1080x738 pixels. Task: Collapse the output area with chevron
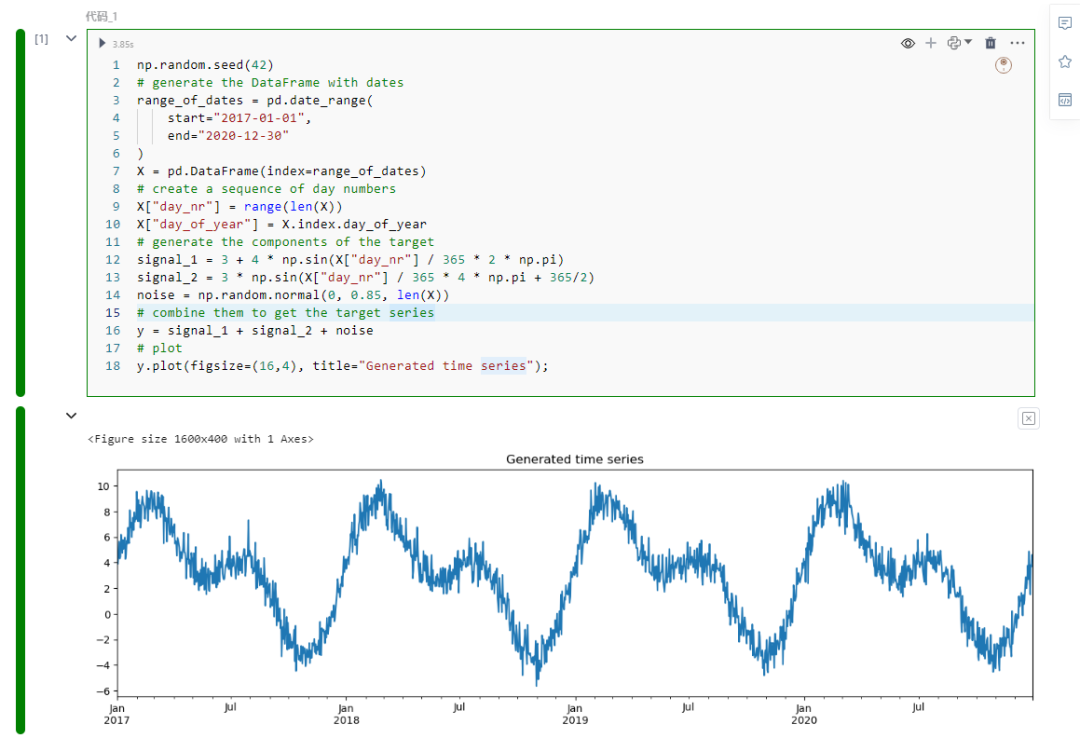pyautogui.click(x=71, y=416)
